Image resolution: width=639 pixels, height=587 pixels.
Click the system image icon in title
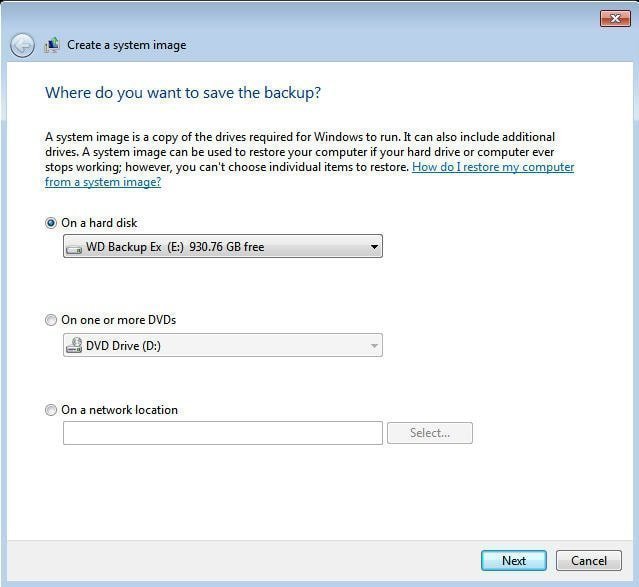52,45
